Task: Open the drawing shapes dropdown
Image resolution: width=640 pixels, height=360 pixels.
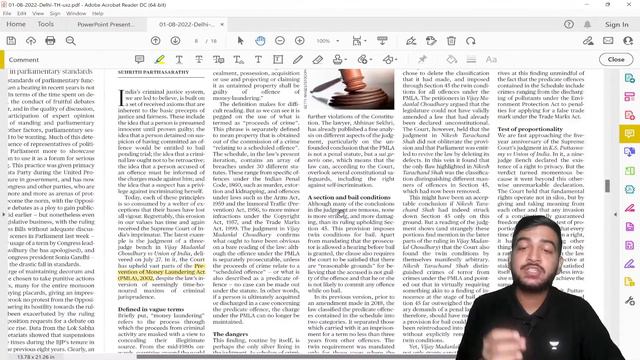Action: coord(390,60)
